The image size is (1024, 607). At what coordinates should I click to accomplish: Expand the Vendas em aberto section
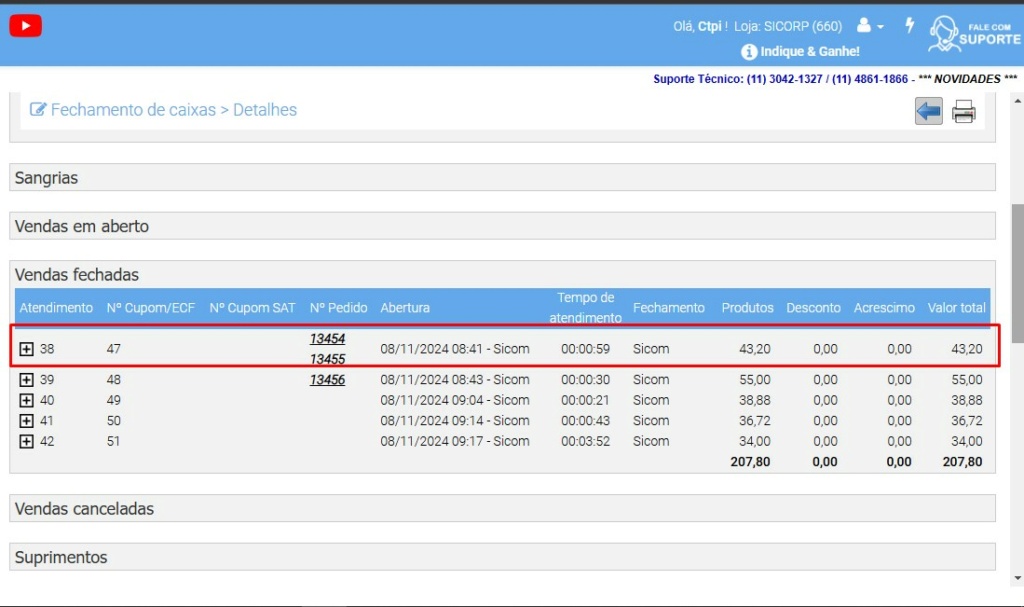502,226
